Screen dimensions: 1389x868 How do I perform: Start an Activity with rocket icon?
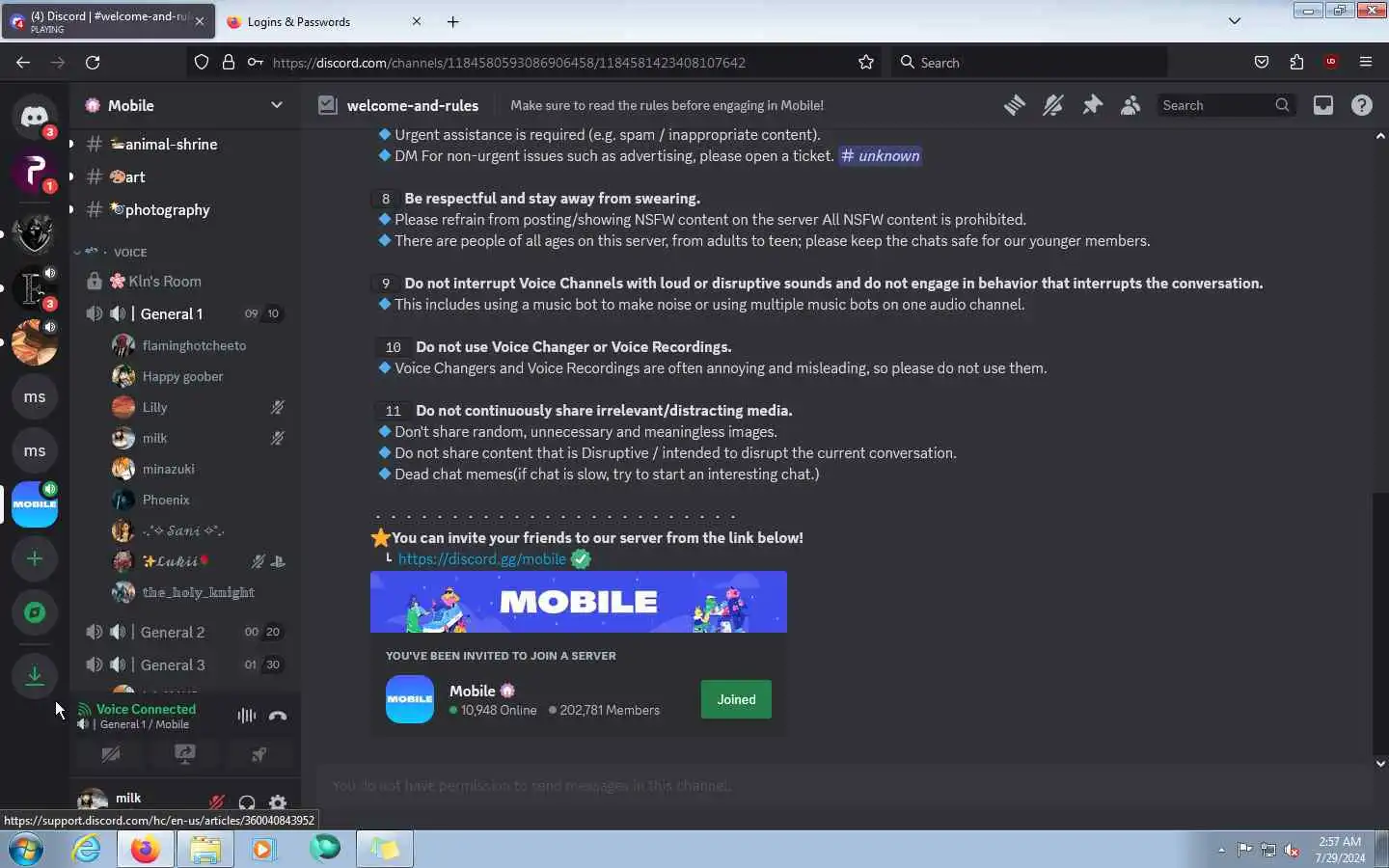click(x=259, y=754)
